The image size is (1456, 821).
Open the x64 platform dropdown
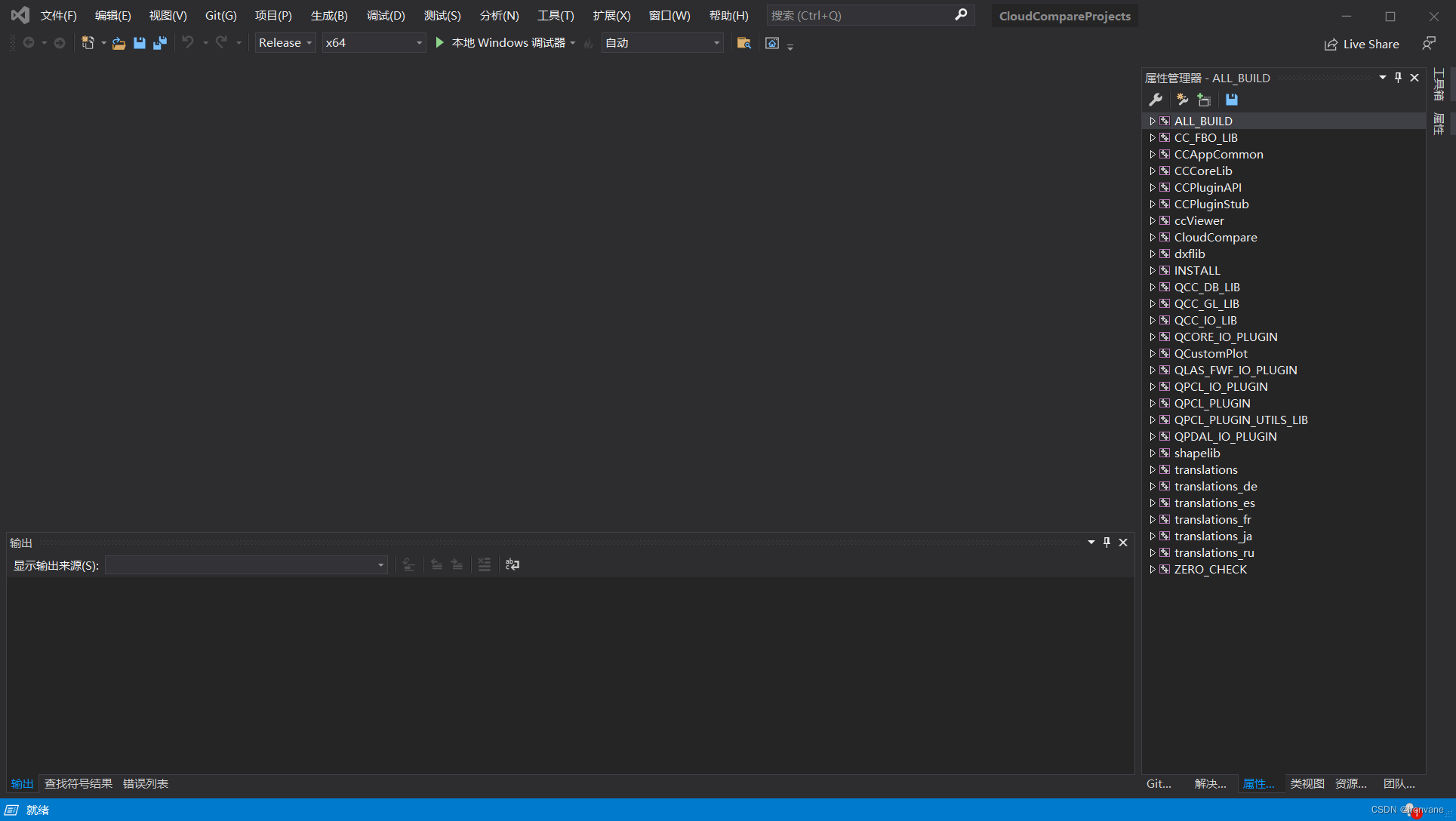point(419,42)
